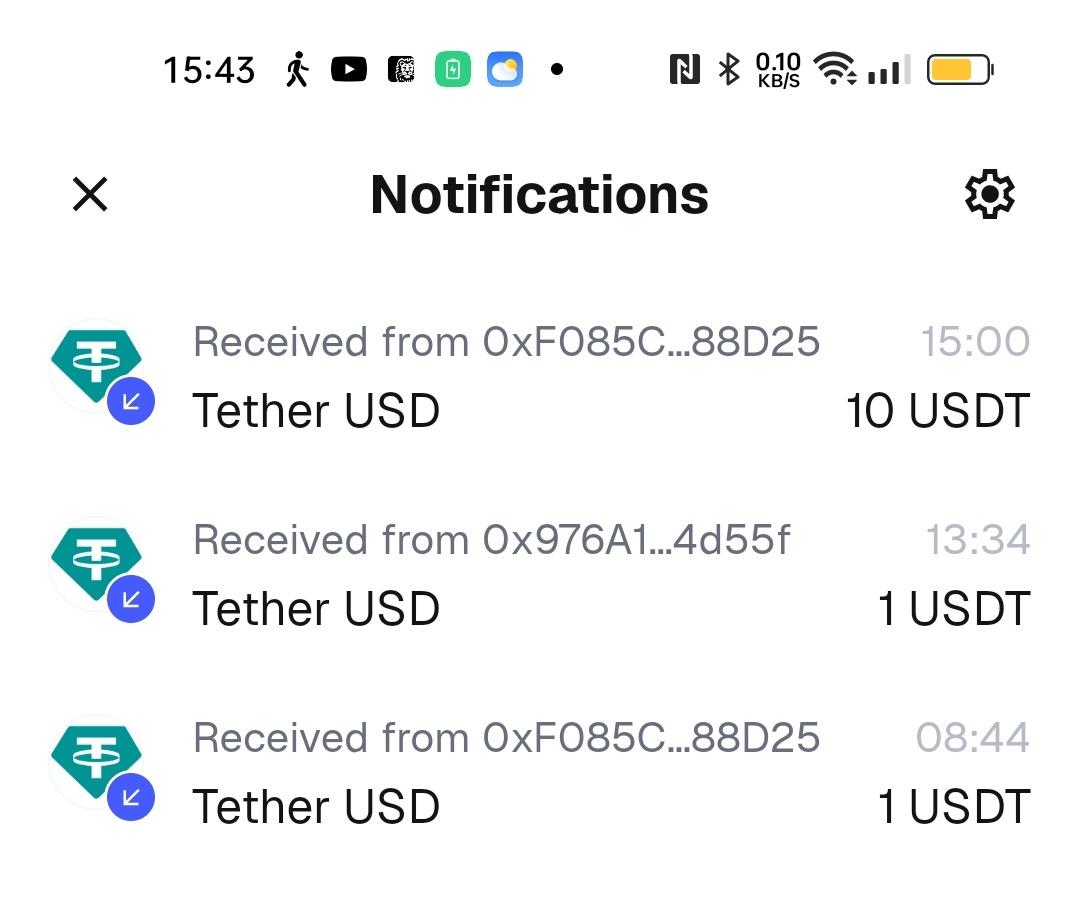
Task: Close the Notifications screen
Action: (90, 194)
